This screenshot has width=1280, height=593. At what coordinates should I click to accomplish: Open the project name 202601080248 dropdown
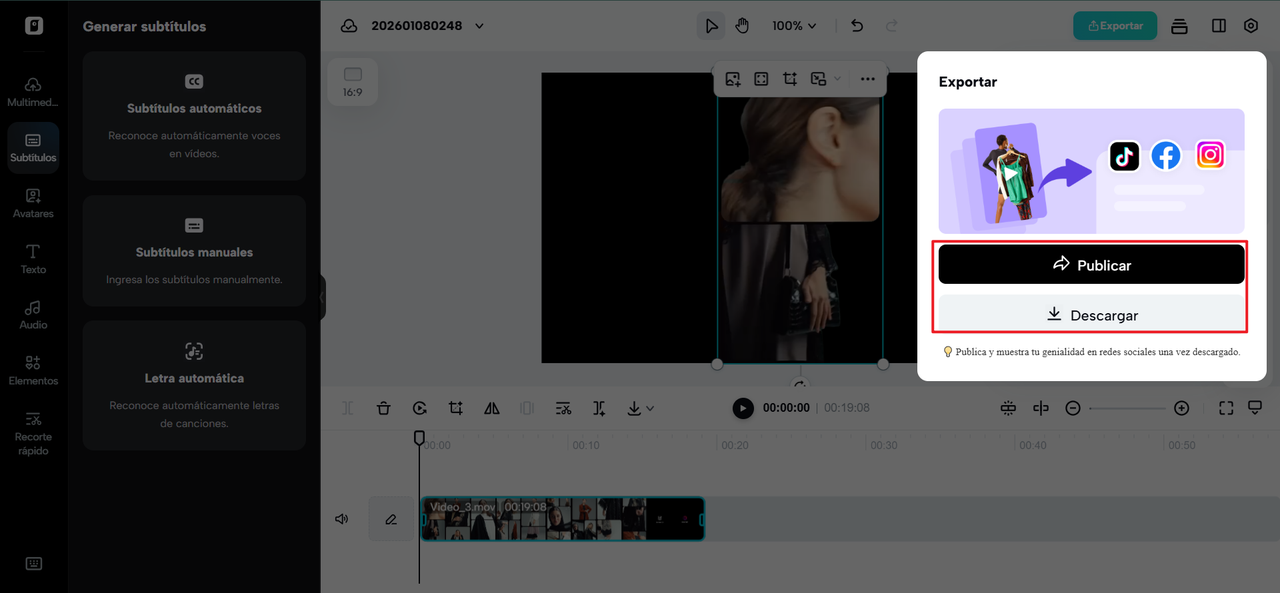click(x=479, y=26)
